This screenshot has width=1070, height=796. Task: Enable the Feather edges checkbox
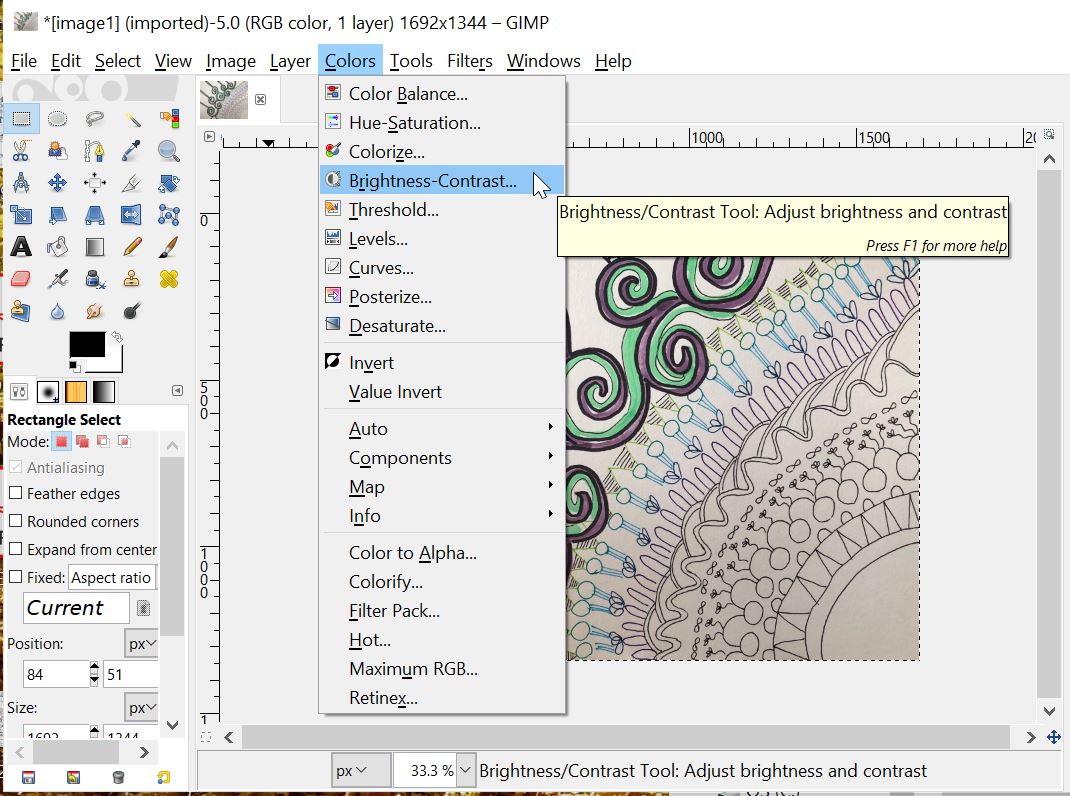16,493
